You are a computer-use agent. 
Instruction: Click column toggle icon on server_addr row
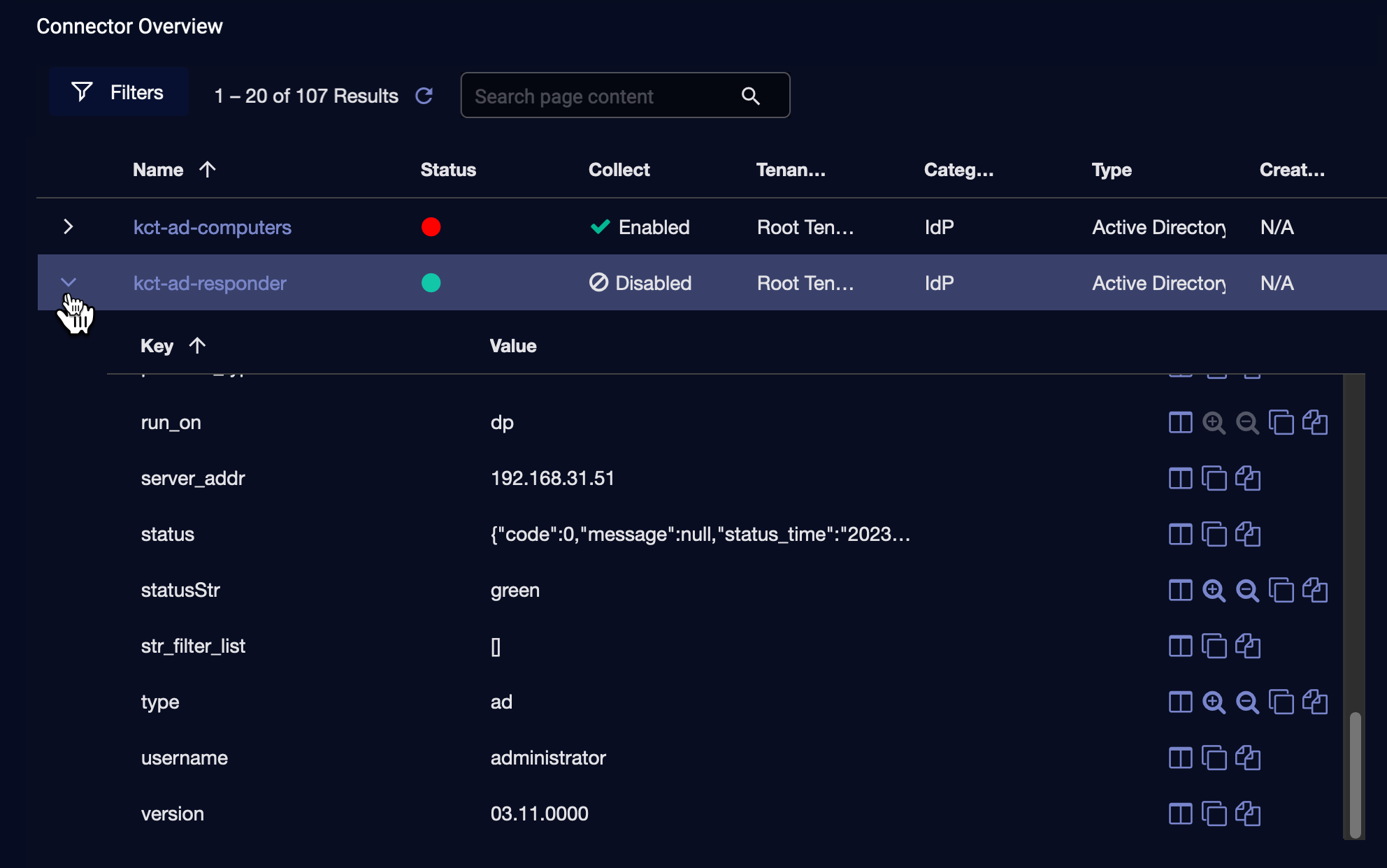pyautogui.click(x=1180, y=479)
